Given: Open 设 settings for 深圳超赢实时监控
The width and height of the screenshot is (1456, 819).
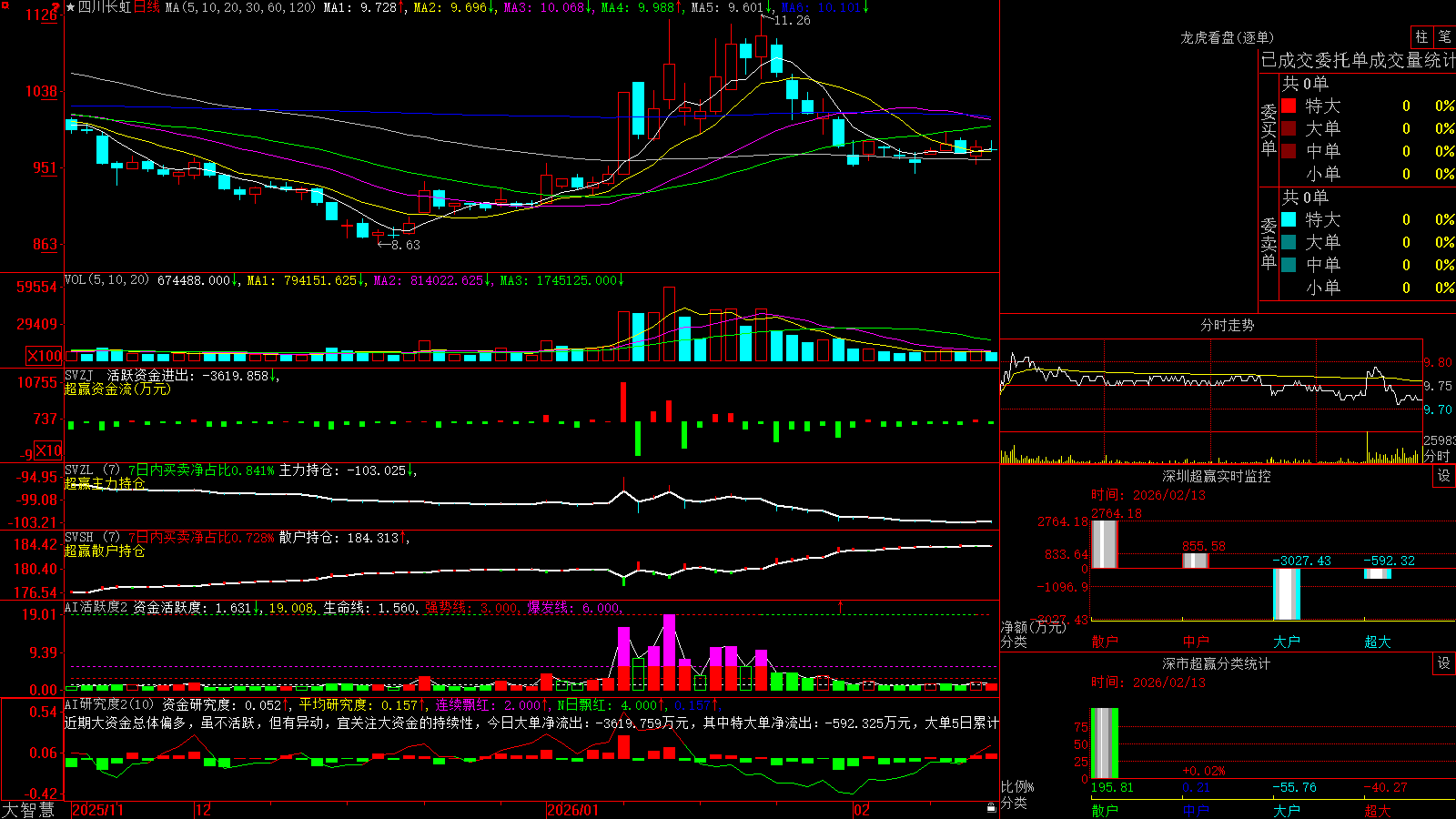Looking at the screenshot, I should [x=1444, y=476].
